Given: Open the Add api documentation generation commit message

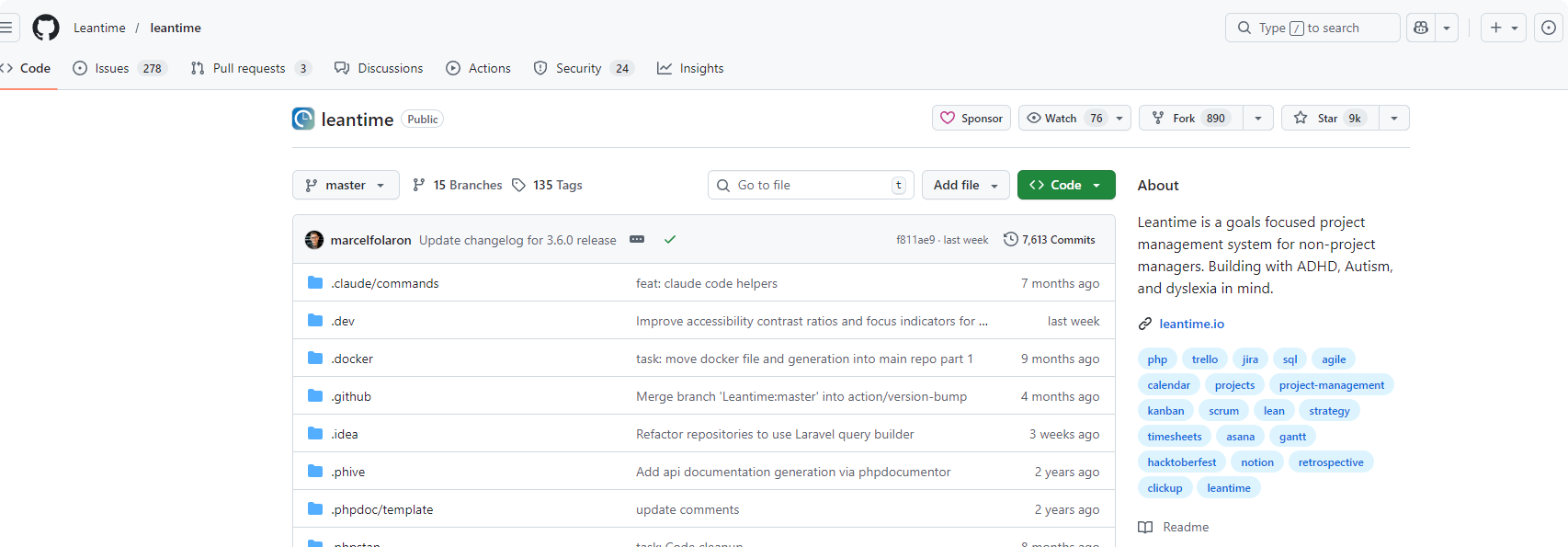Looking at the screenshot, I should pyautogui.click(x=793, y=472).
